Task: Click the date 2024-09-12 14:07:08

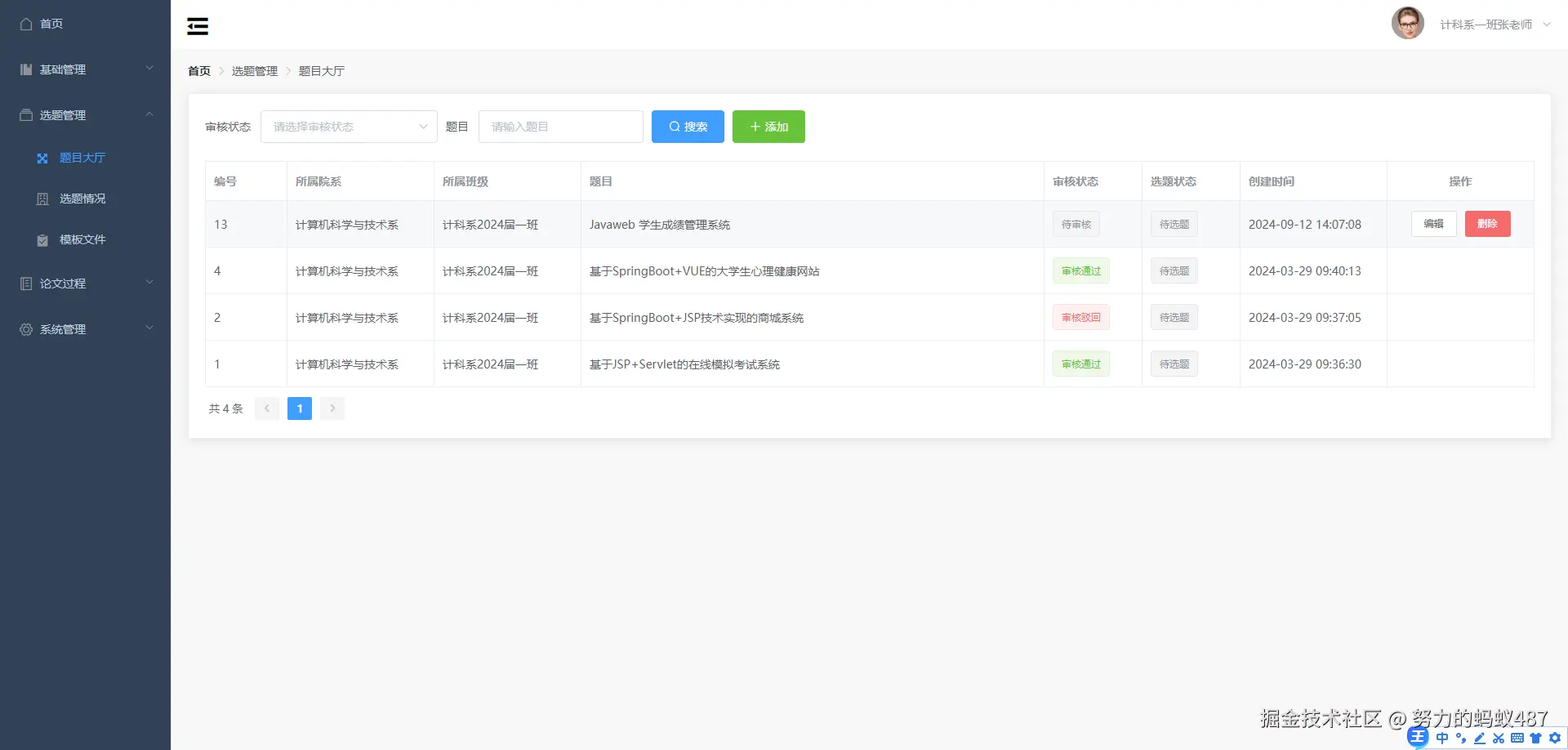Action: point(1305,225)
